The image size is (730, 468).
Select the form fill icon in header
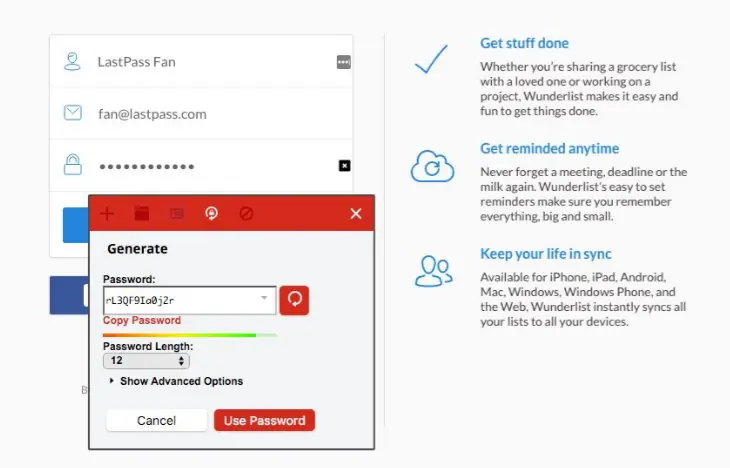(176, 214)
